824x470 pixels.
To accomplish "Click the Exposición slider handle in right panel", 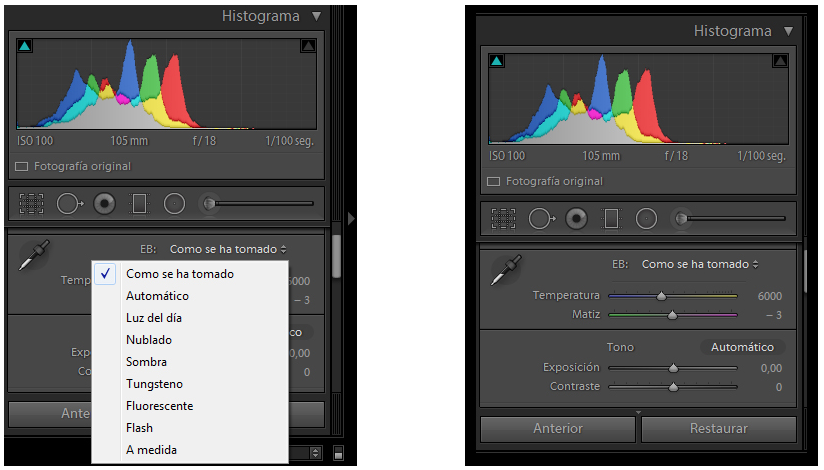I will (673, 368).
